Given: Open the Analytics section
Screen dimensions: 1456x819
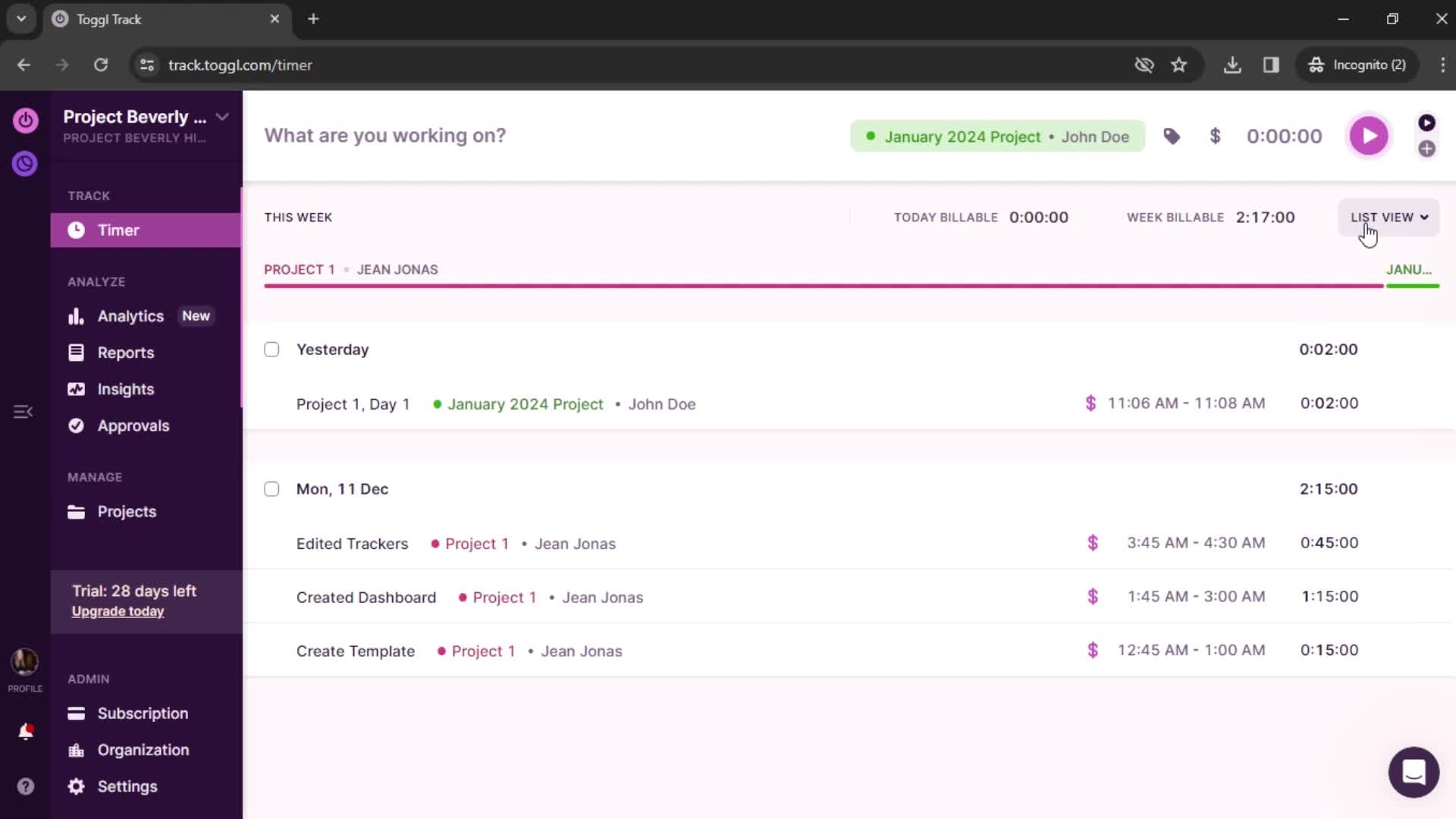Looking at the screenshot, I should 131,316.
